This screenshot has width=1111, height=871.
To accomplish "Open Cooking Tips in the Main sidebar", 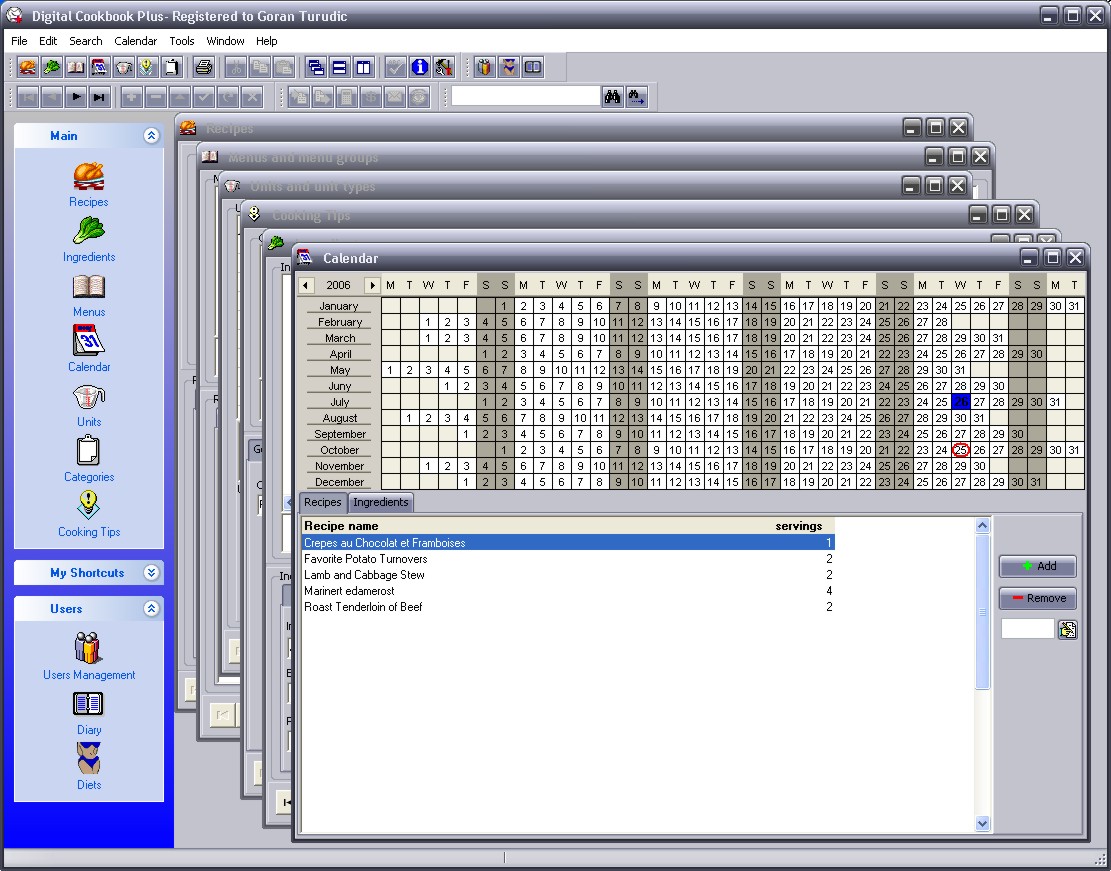I will pos(89,515).
